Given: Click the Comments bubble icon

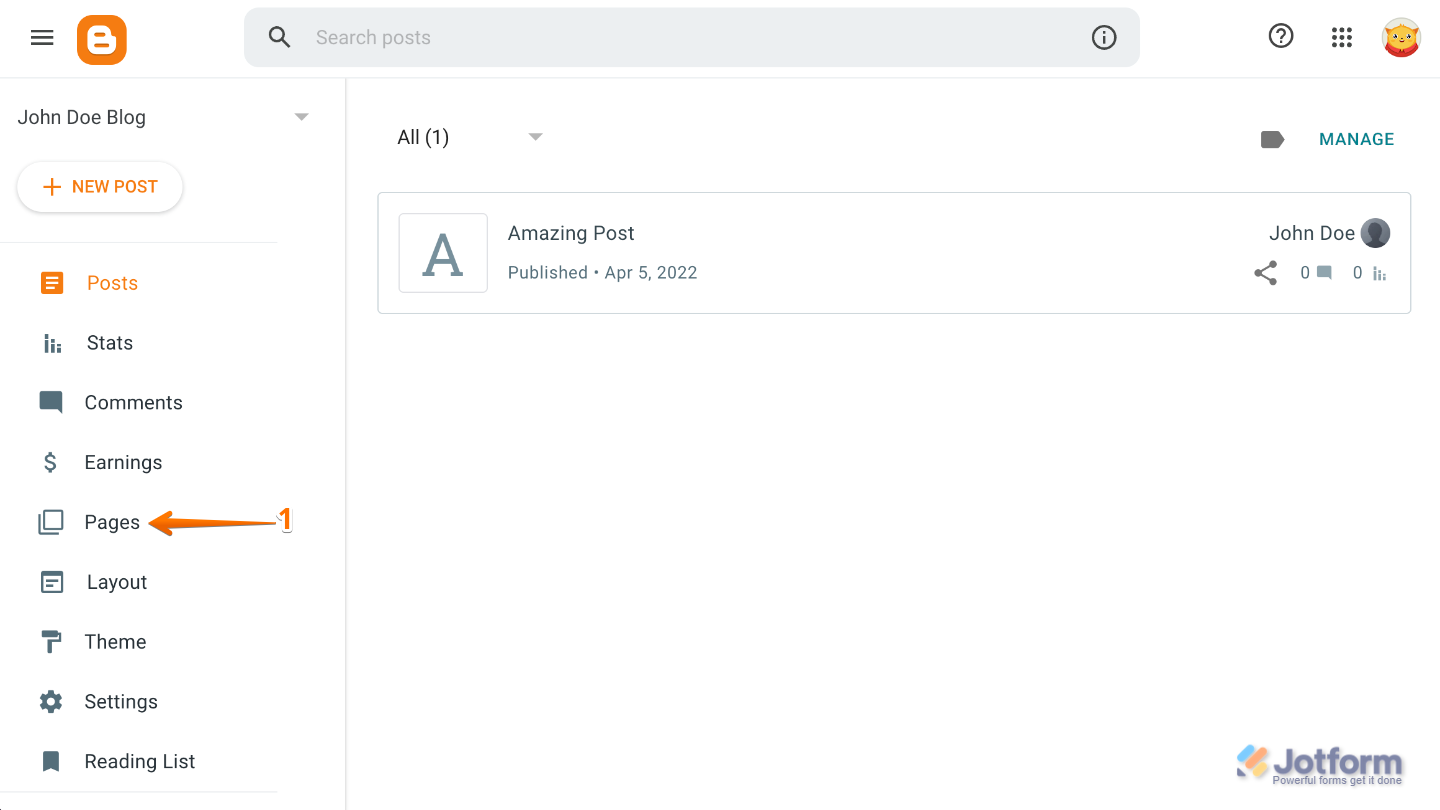Looking at the screenshot, I should click(51, 403).
